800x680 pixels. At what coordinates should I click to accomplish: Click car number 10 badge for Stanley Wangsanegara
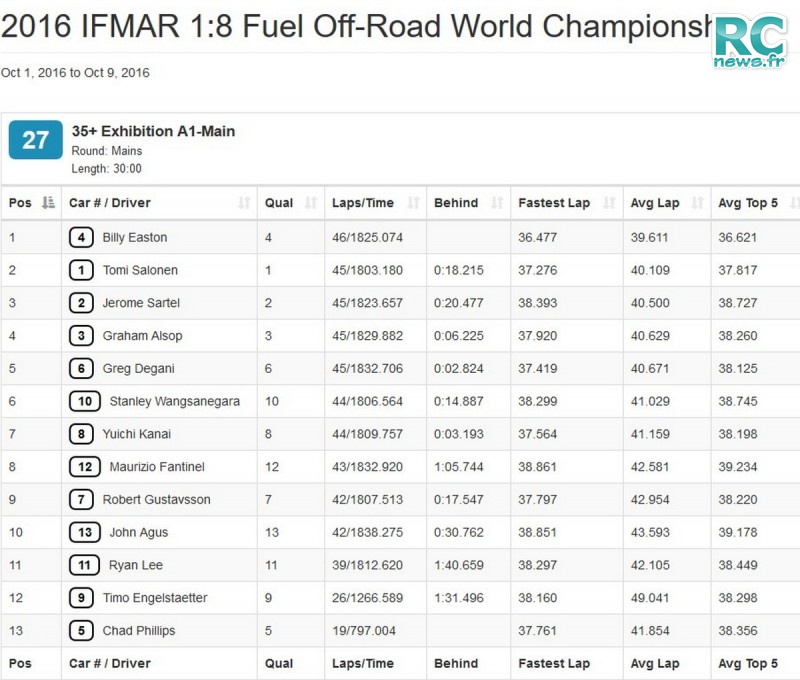84,401
